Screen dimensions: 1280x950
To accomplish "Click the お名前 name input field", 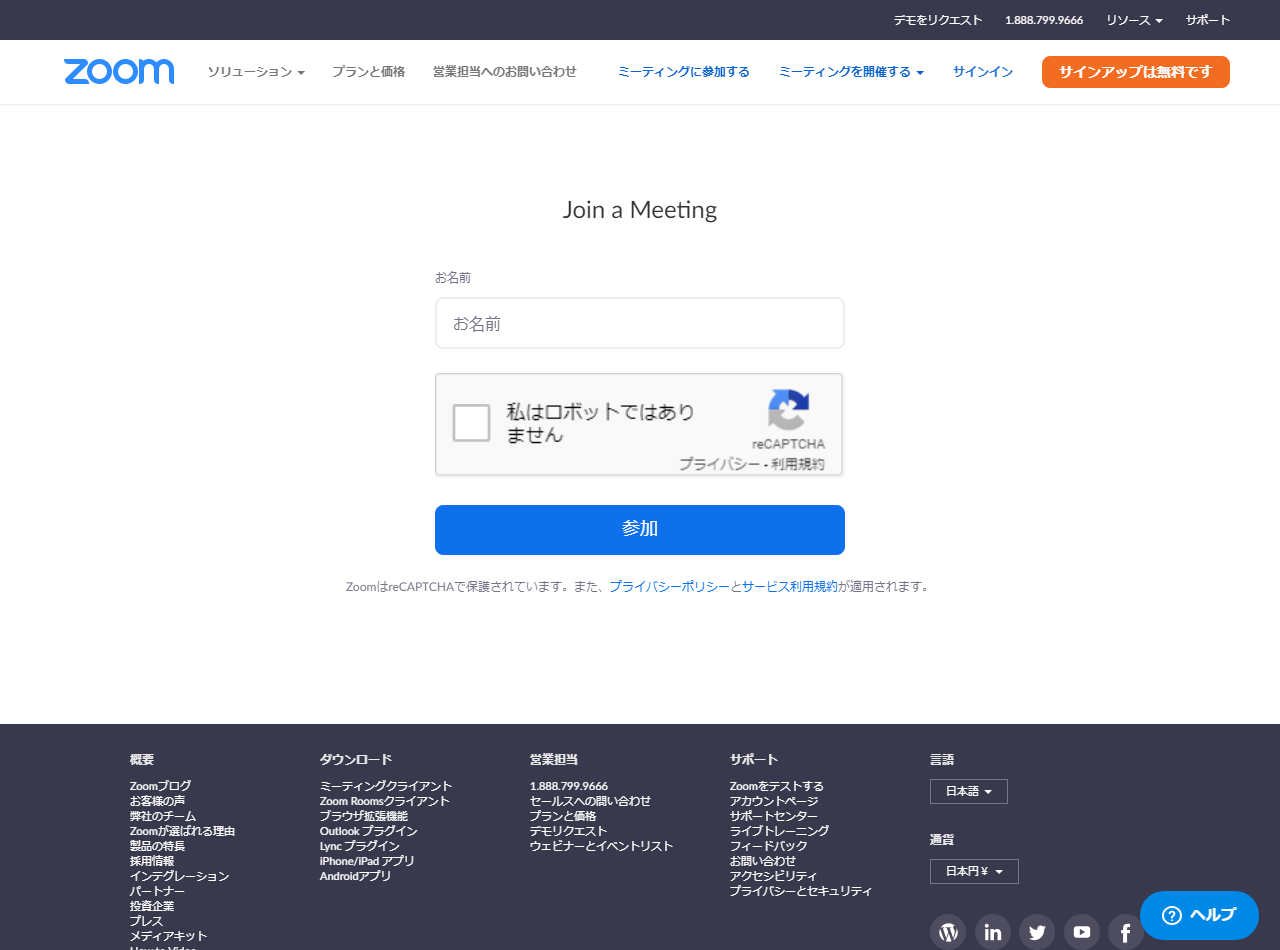I will pos(640,323).
